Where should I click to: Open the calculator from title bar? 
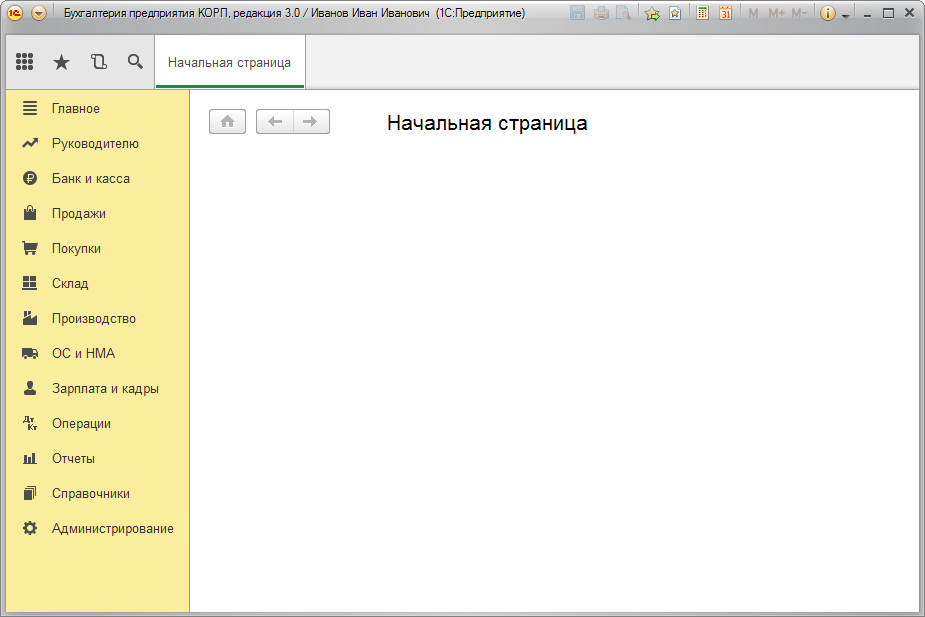pyautogui.click(x=703, y=13)
